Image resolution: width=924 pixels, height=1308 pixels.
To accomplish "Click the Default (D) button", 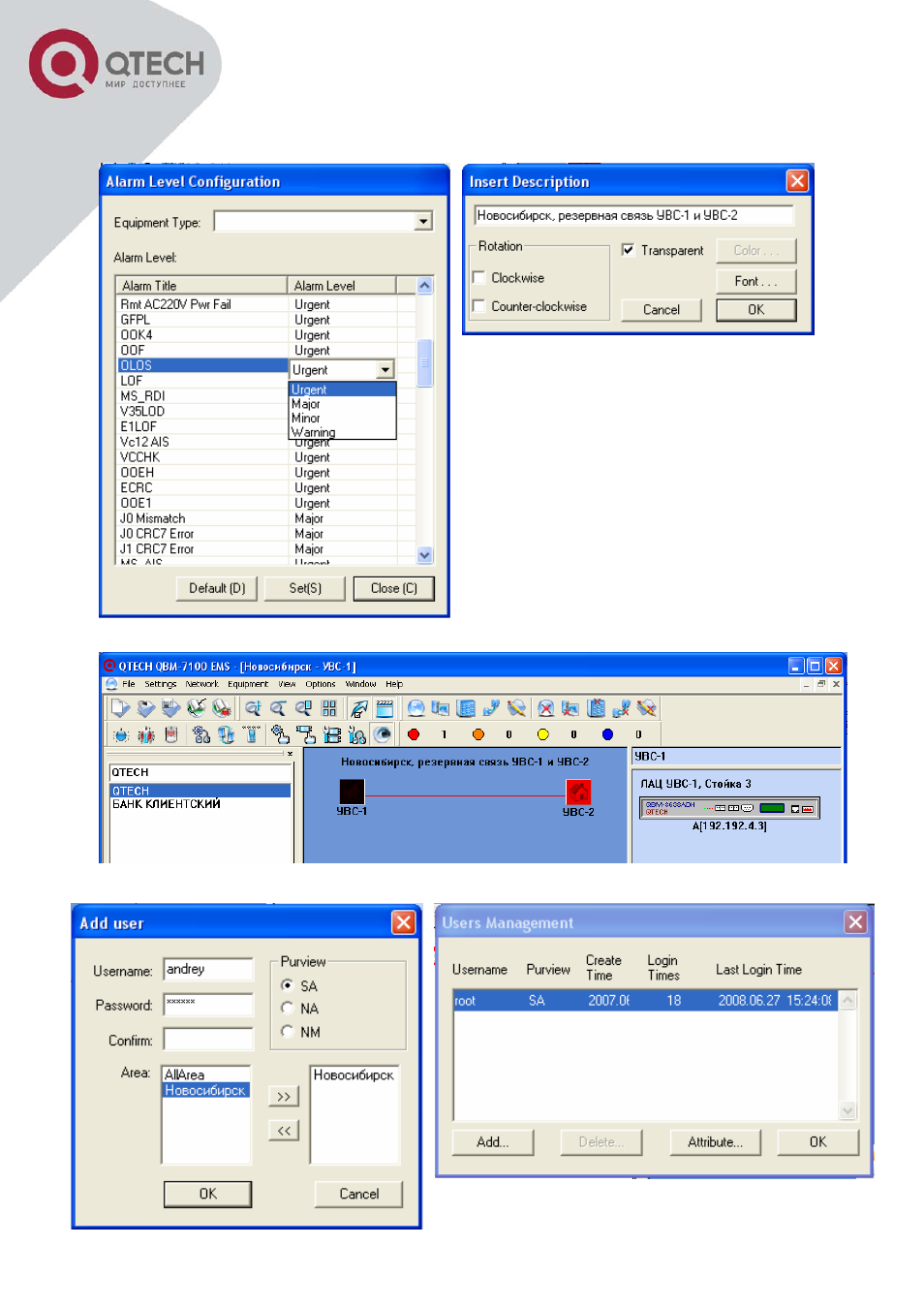I will pyautogui.click(x=217, y=588).
